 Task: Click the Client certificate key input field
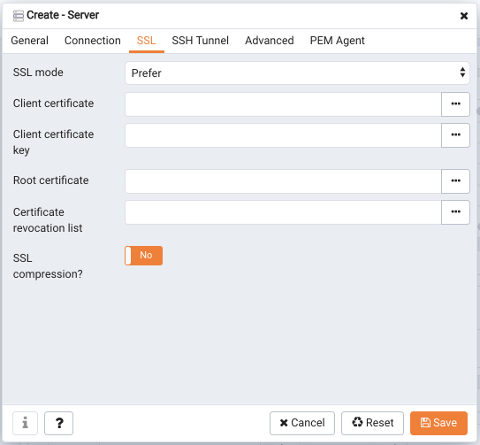[283, 135]
